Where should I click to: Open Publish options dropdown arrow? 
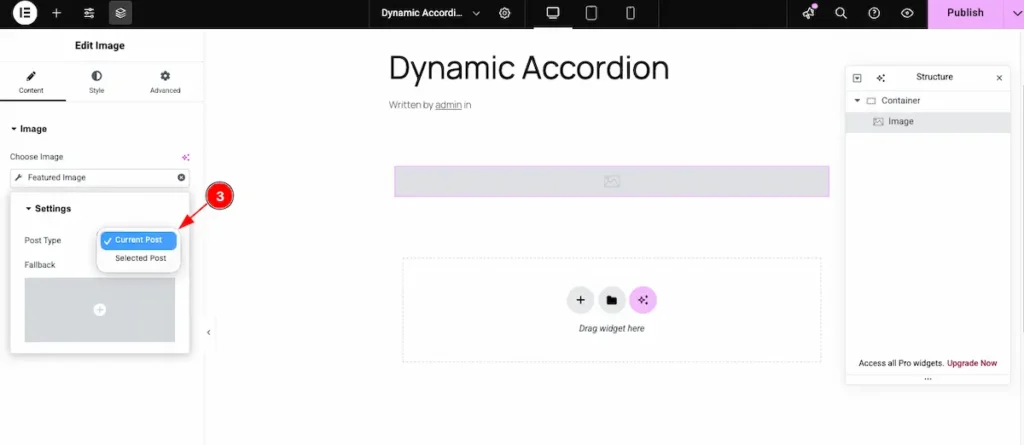tap(1013, 13)
